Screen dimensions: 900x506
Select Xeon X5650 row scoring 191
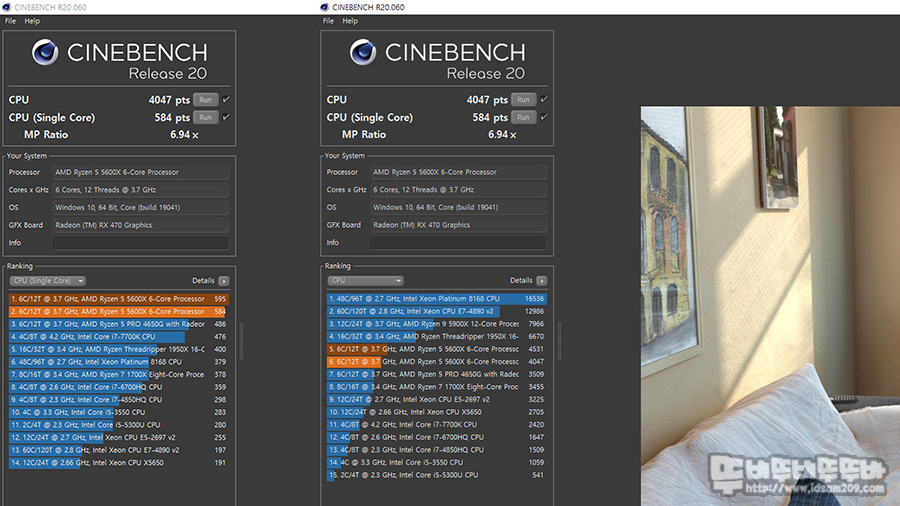[x=118, y=462]
